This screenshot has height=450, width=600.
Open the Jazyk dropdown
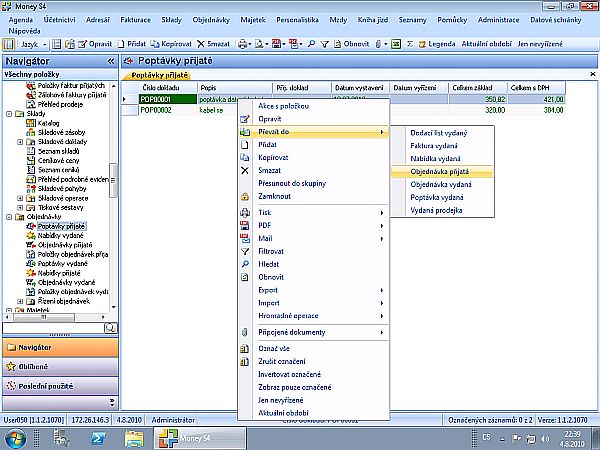coord(34,44)
